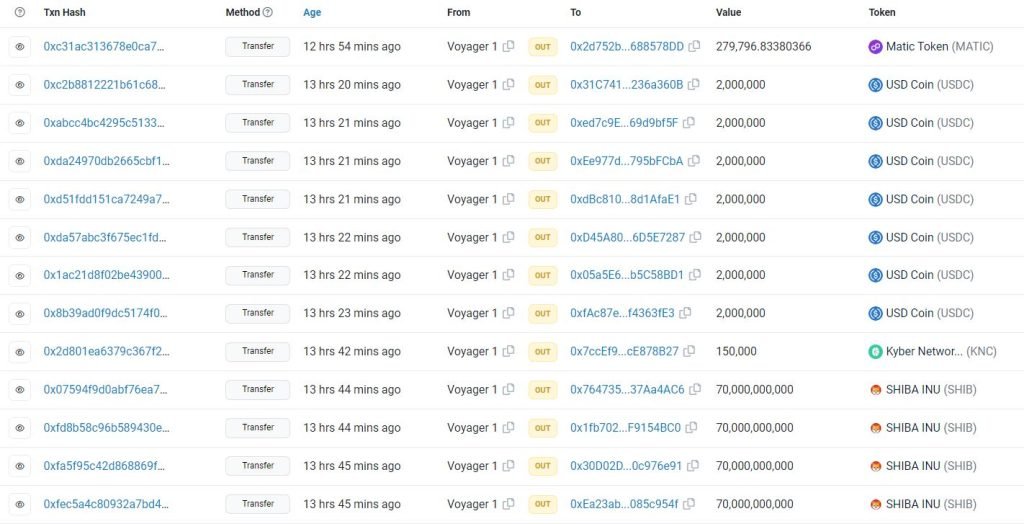Click Transfer method badge in 0x2d801ea6379c367f2 row

point(257,352)
